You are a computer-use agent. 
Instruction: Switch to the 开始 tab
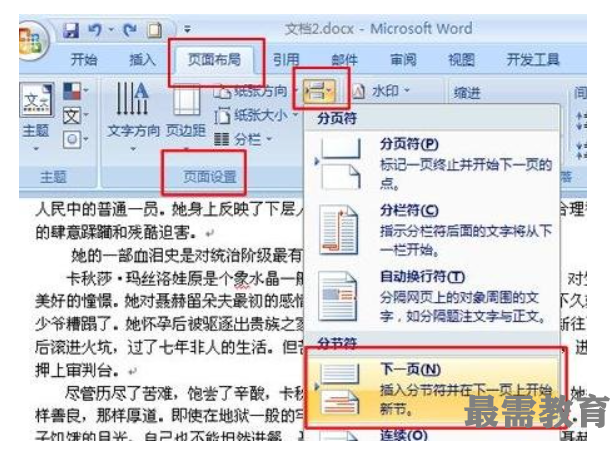(84, 59)
